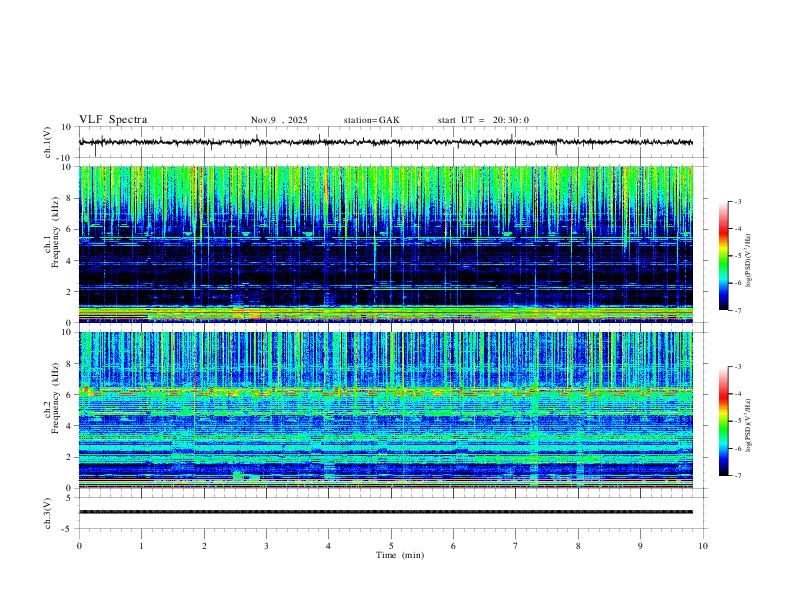Click the "-7" tick on upper color bar
This screenshot has height=612, width=792.
(737, 310)
